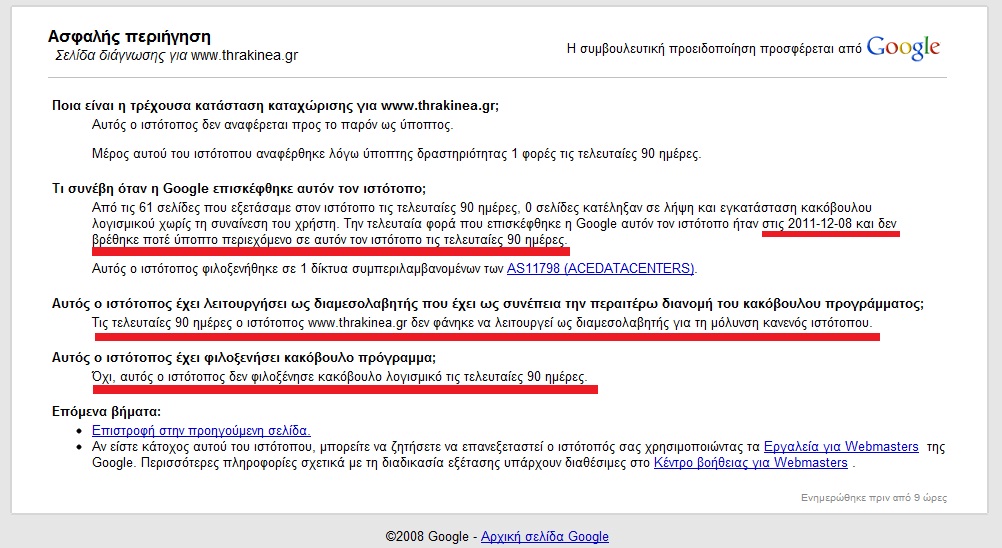Image resolution: width=1002 pixels, height=548 pixels.
Task: Click line 'Αυτός ο ιστότοπος δεν αναφέρεται προς το παρόν ως ύποπτος'
Action: point(272,125)
